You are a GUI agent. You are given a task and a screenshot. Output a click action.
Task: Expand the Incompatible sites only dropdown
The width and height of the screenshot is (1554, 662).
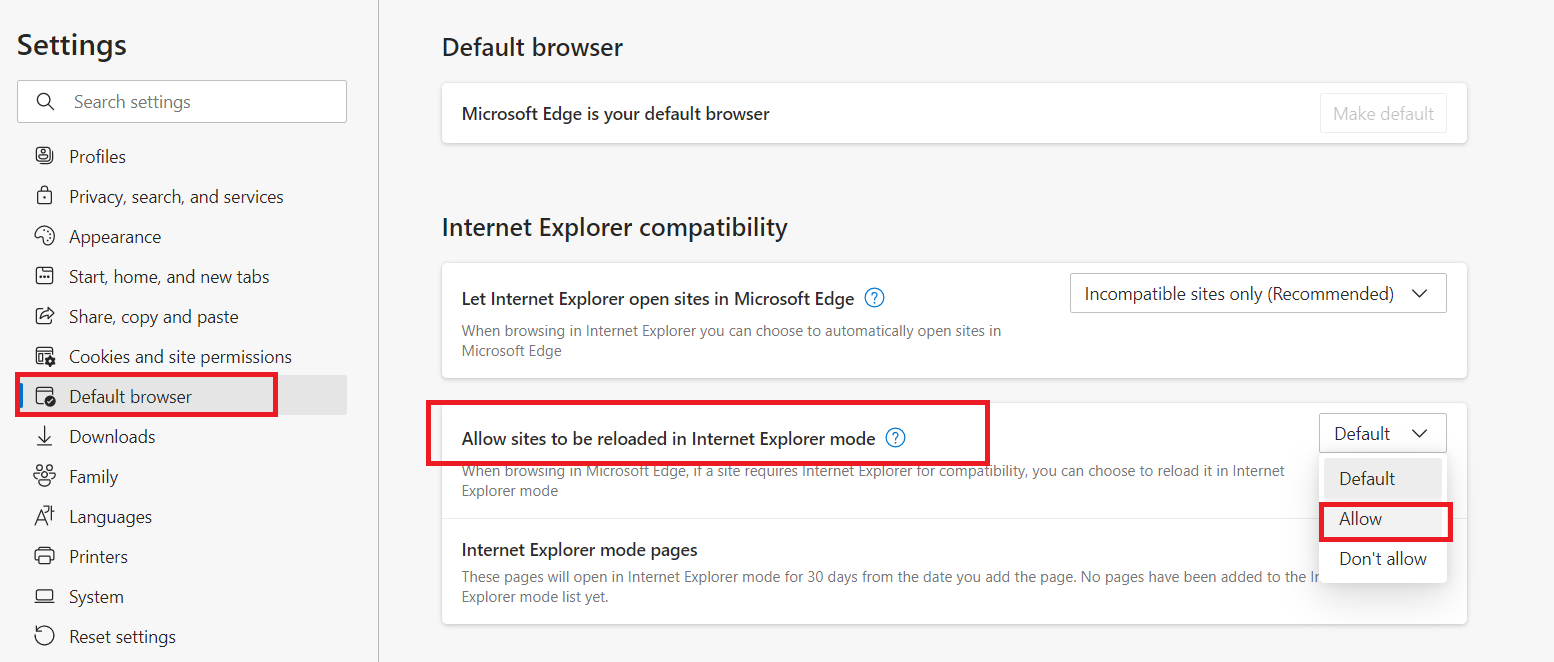pos(1257,294)
